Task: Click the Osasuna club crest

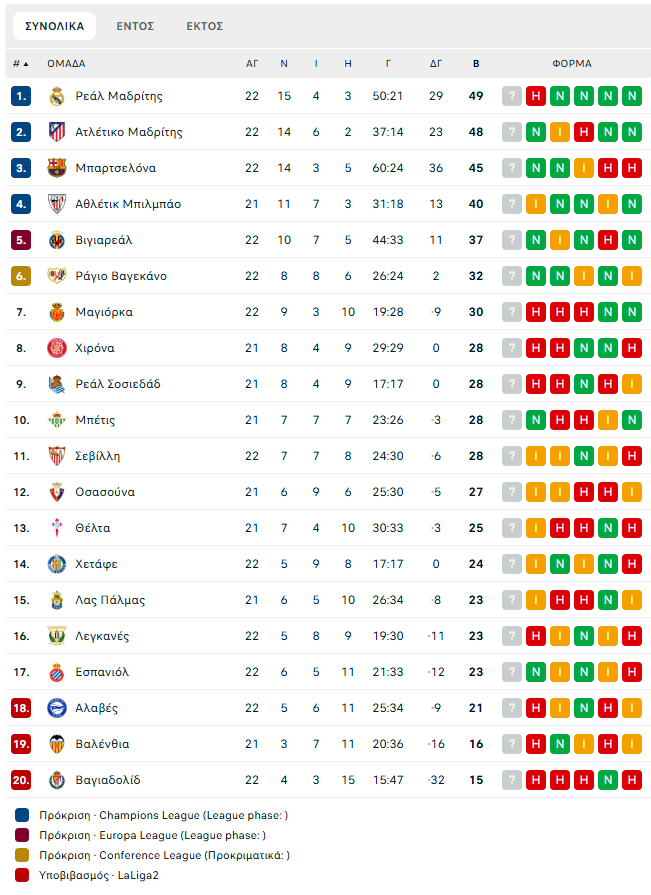Action: tap(56, 492)
